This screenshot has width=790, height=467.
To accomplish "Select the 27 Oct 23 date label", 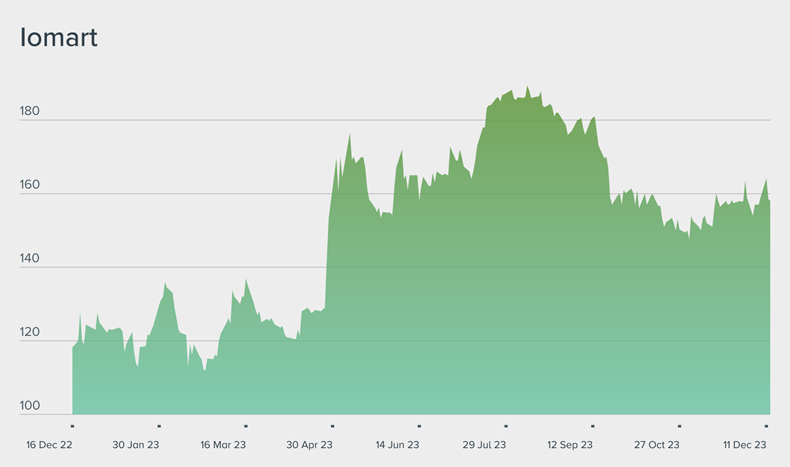I will [x=657, y=445].
